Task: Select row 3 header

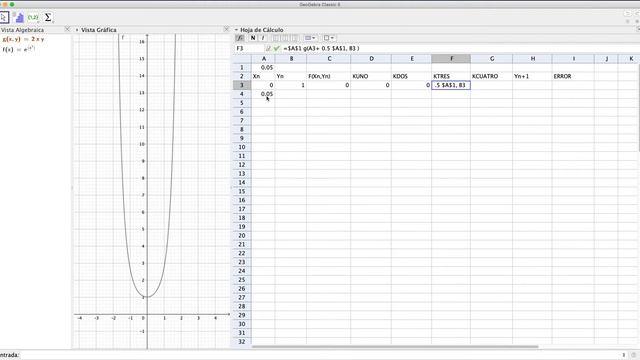Action: (x=242, y=85)
